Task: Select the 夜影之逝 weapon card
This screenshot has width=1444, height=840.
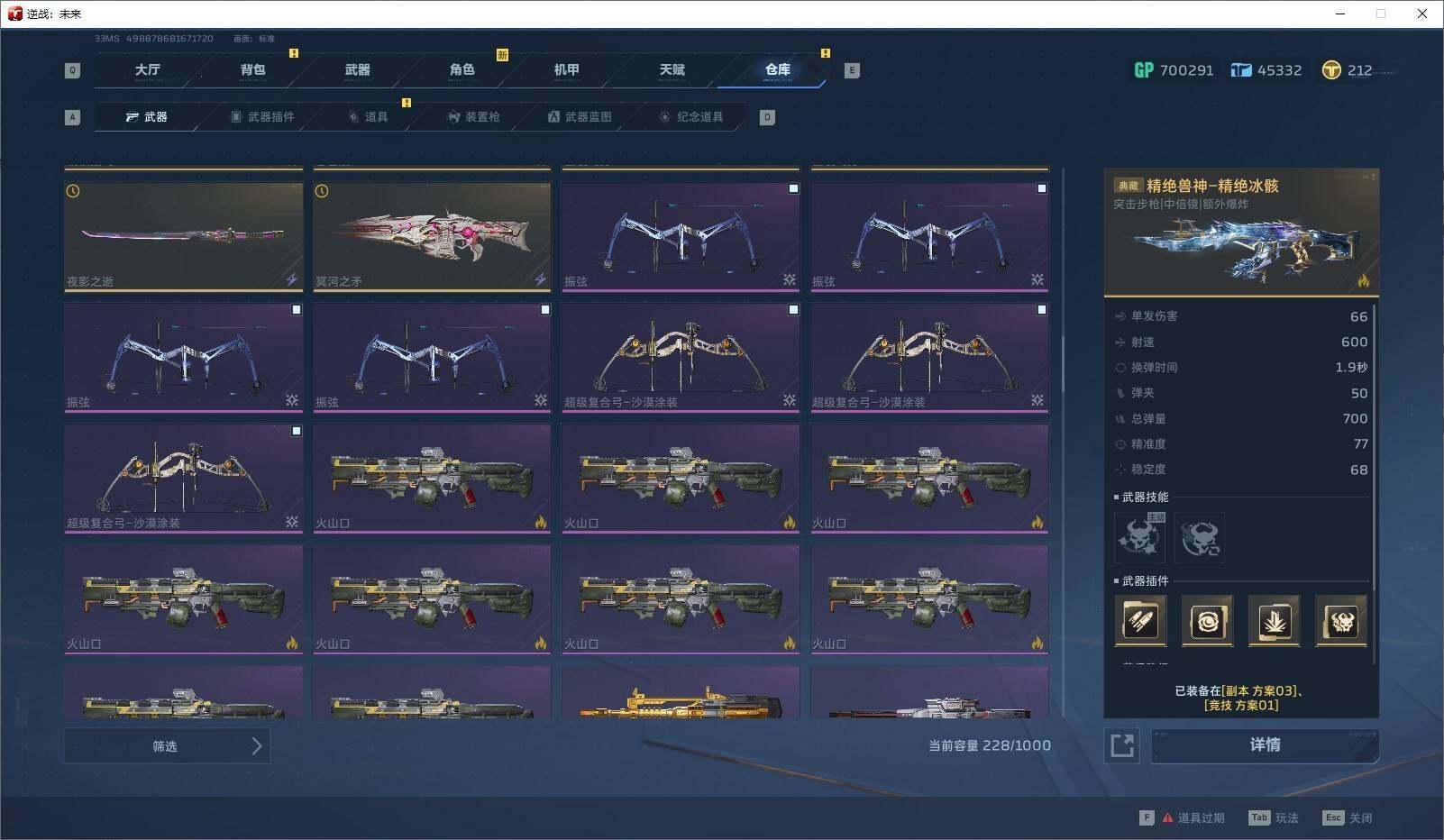Action: (184, 237)
